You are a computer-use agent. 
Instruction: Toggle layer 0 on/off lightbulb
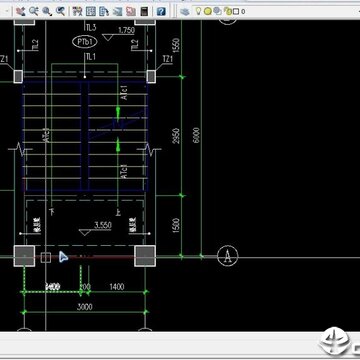198,11
